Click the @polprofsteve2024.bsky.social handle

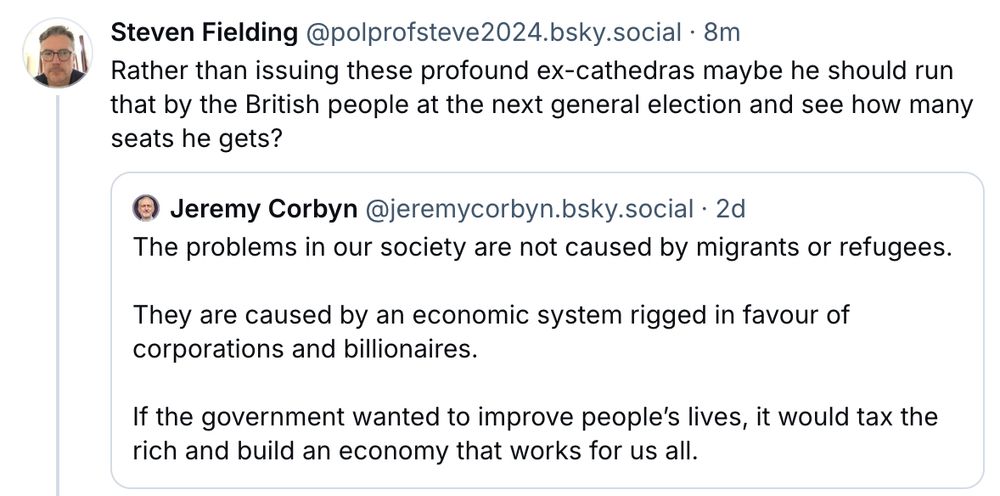click(x=494, y=33)
